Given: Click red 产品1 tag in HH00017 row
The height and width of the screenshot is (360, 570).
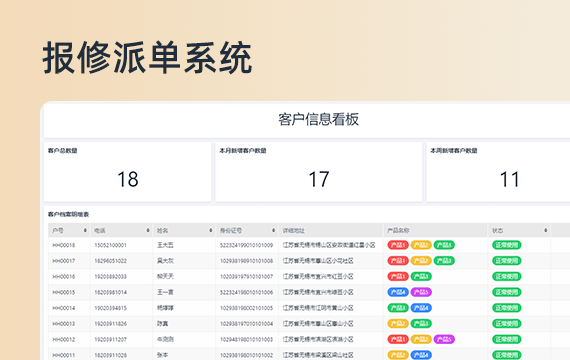Looking at the screenshot, I should click(x=398, y=261).
